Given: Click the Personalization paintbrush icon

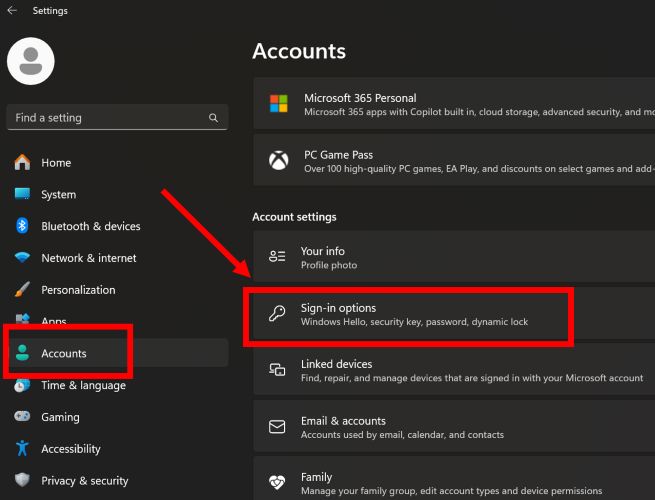Looking at the screenshot, I should [22, 290].
